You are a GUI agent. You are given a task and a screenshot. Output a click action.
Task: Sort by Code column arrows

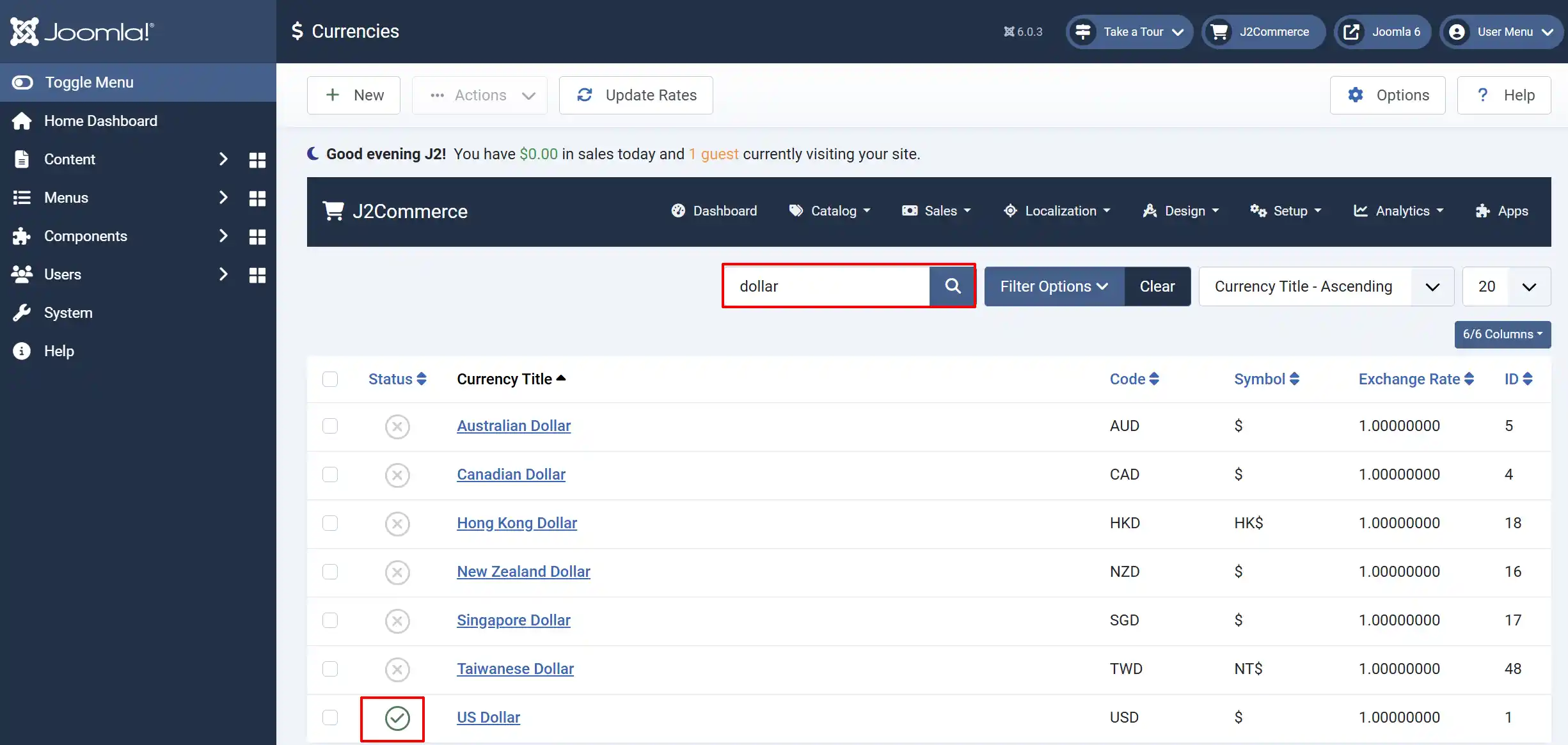coord(1154,379)
